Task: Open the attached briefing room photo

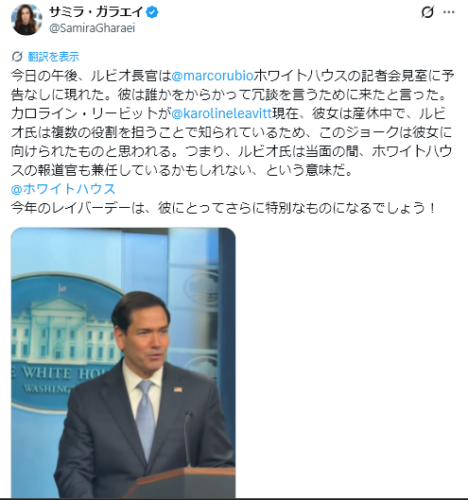Action: (123, 363)
